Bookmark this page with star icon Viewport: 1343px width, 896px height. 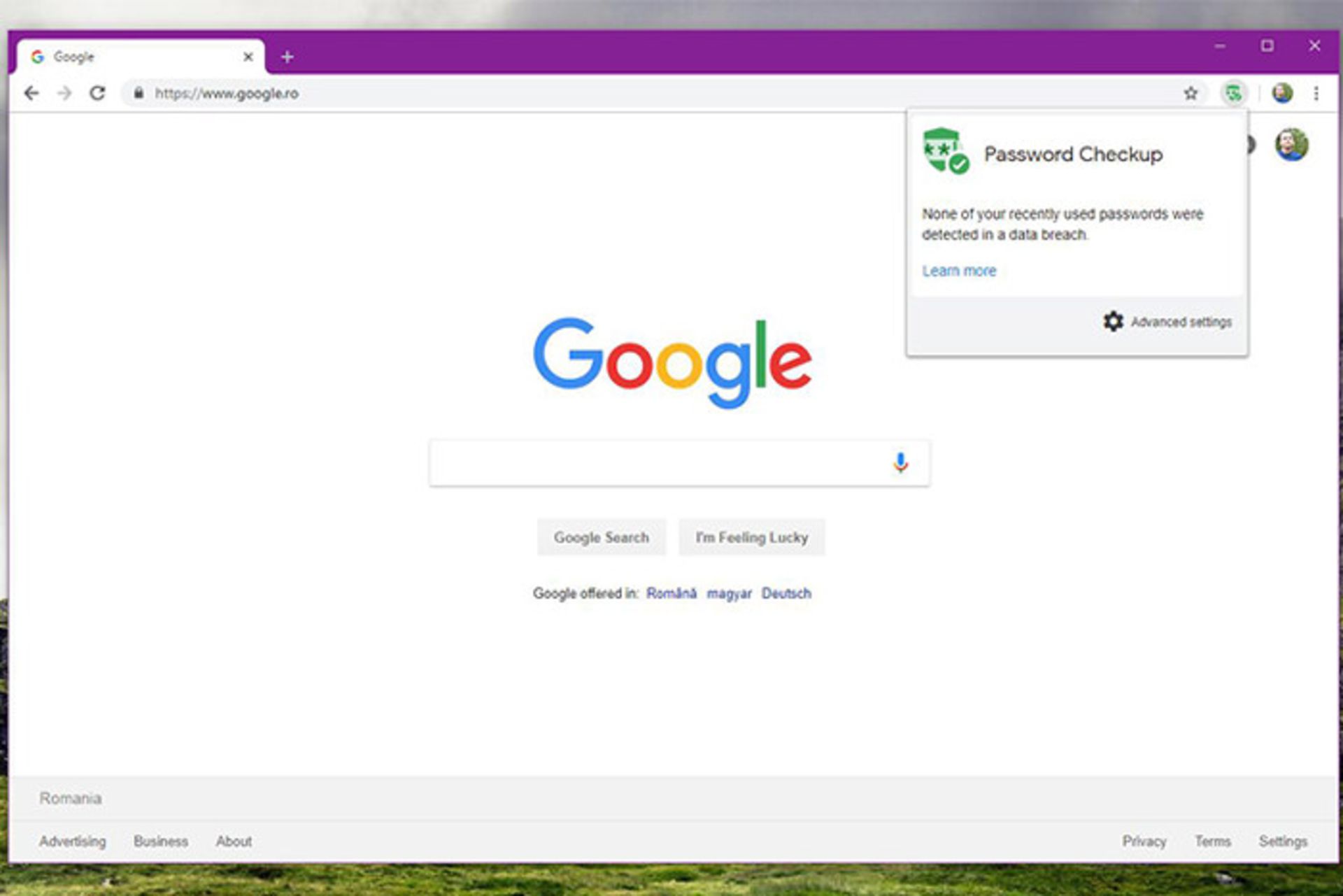[x=1191, y=93]
